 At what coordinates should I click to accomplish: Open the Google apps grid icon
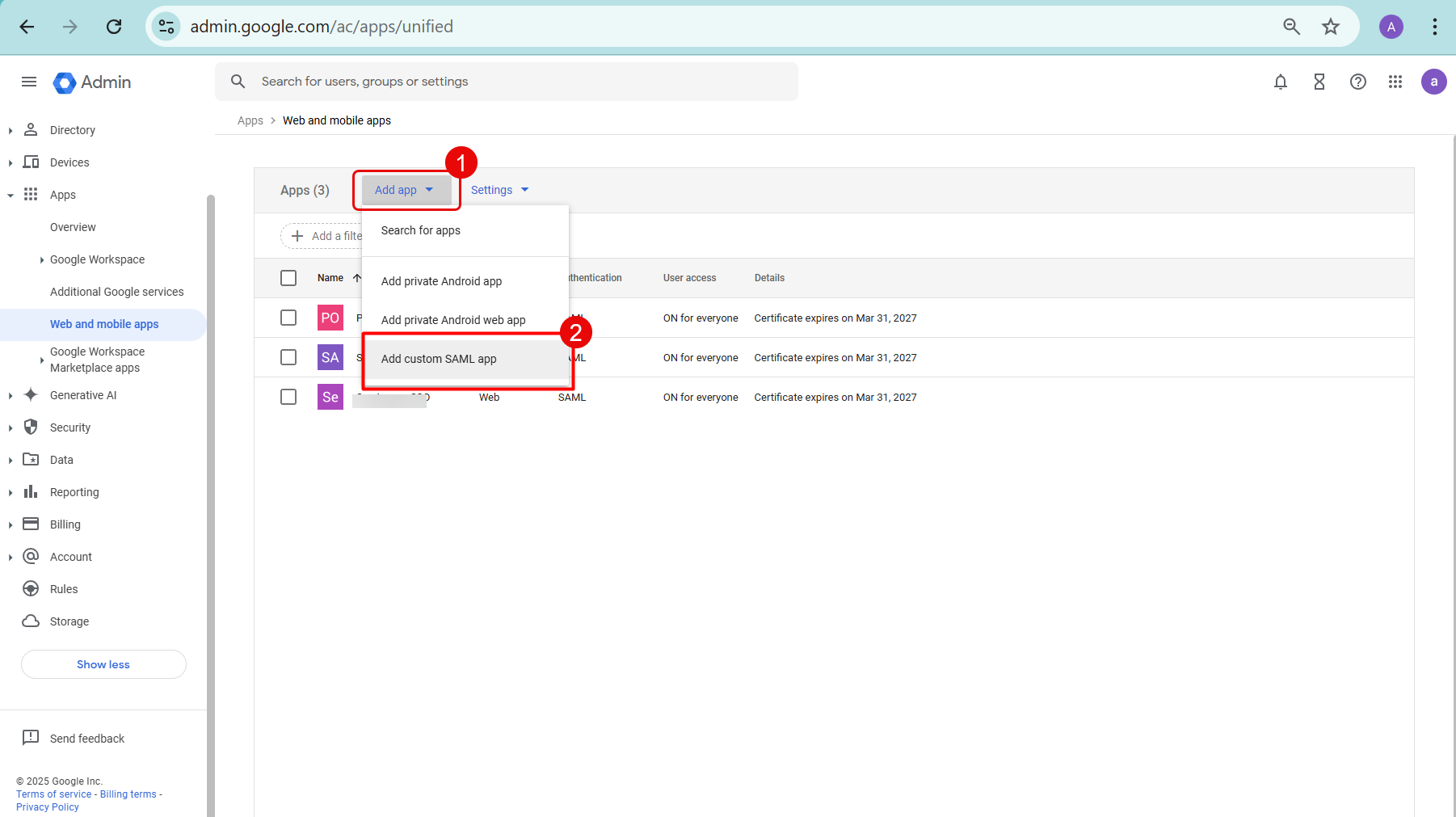pos(1395,82)
